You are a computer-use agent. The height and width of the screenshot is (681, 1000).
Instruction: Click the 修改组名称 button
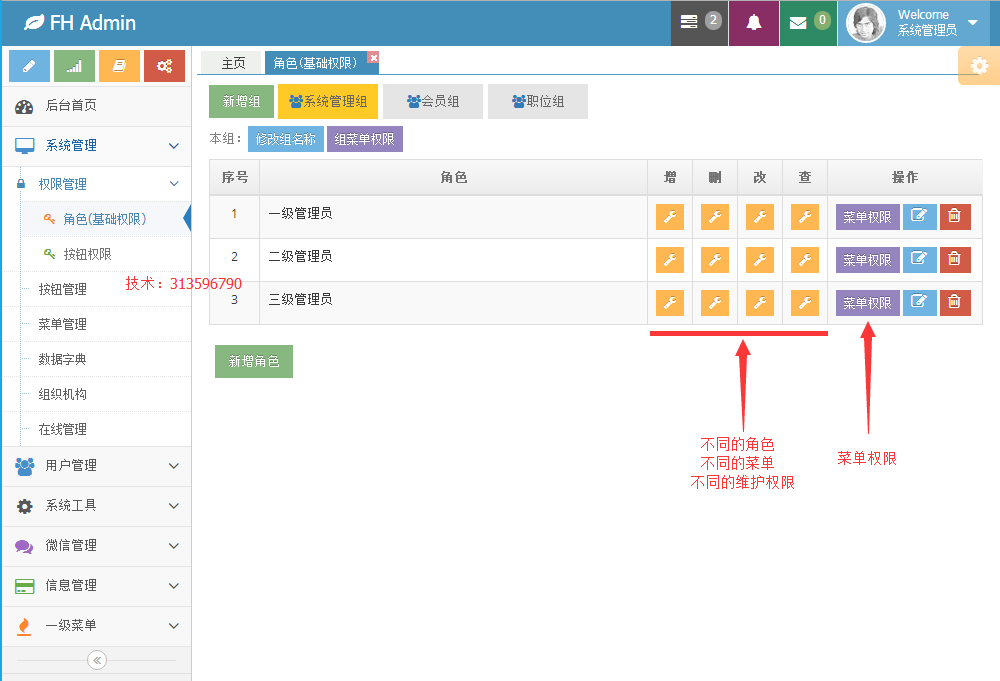tap(286, 139)
